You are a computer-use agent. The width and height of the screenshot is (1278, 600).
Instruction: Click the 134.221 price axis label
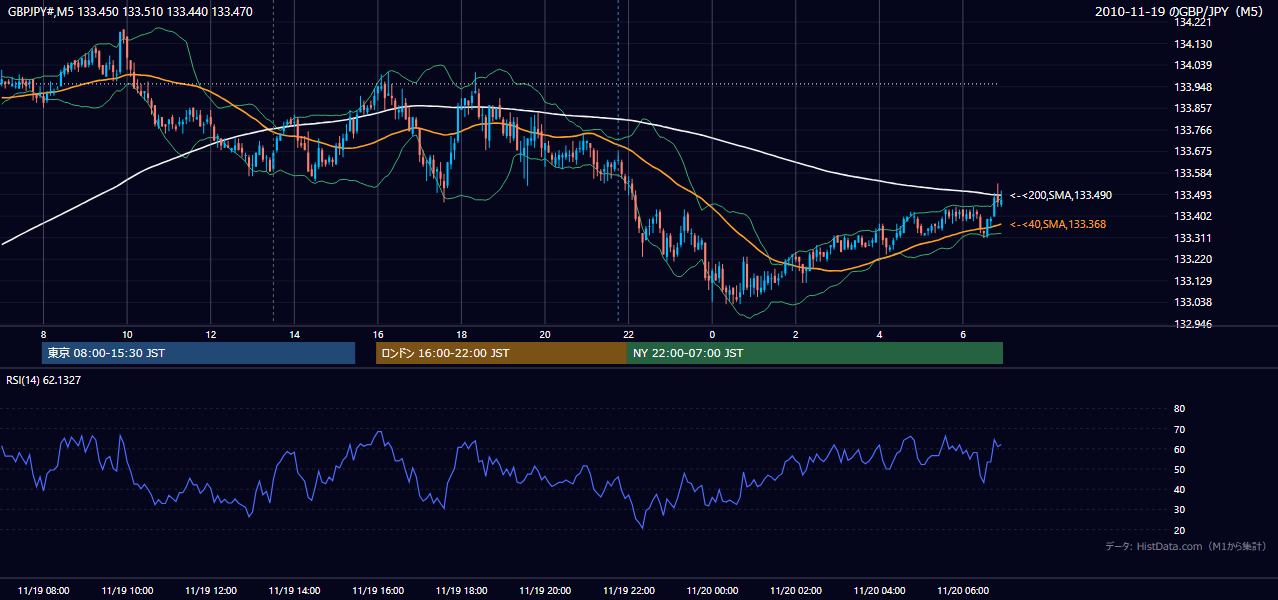click(x=1192, y=23)
